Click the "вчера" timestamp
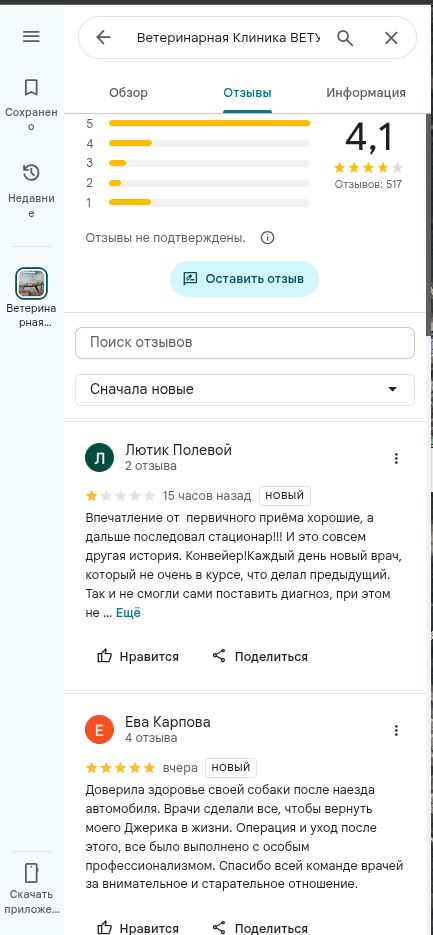 180,767
